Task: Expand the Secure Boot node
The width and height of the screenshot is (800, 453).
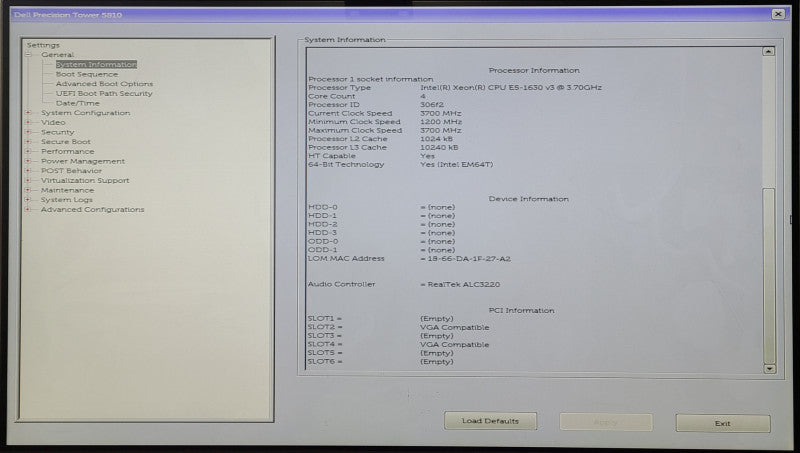Action: 29,142
